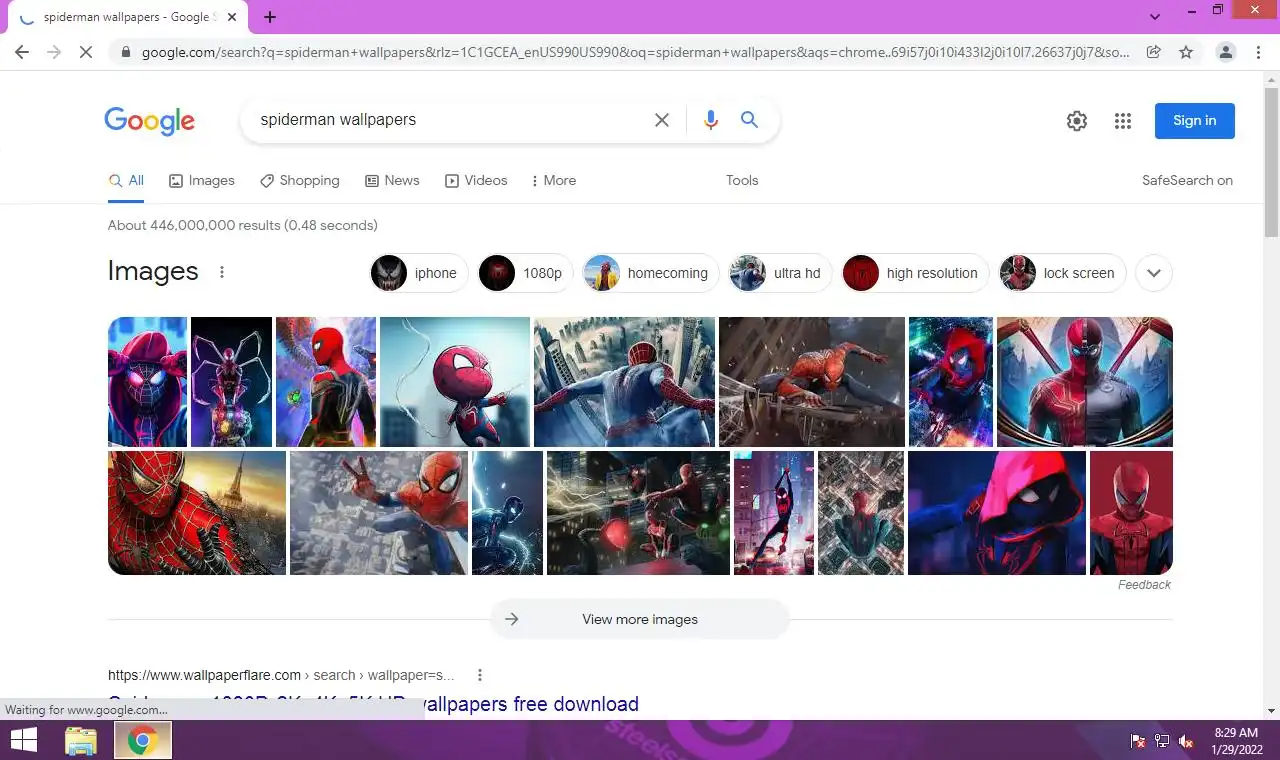
Task: Select the homecoming filter chip
Action: (651, 273)
